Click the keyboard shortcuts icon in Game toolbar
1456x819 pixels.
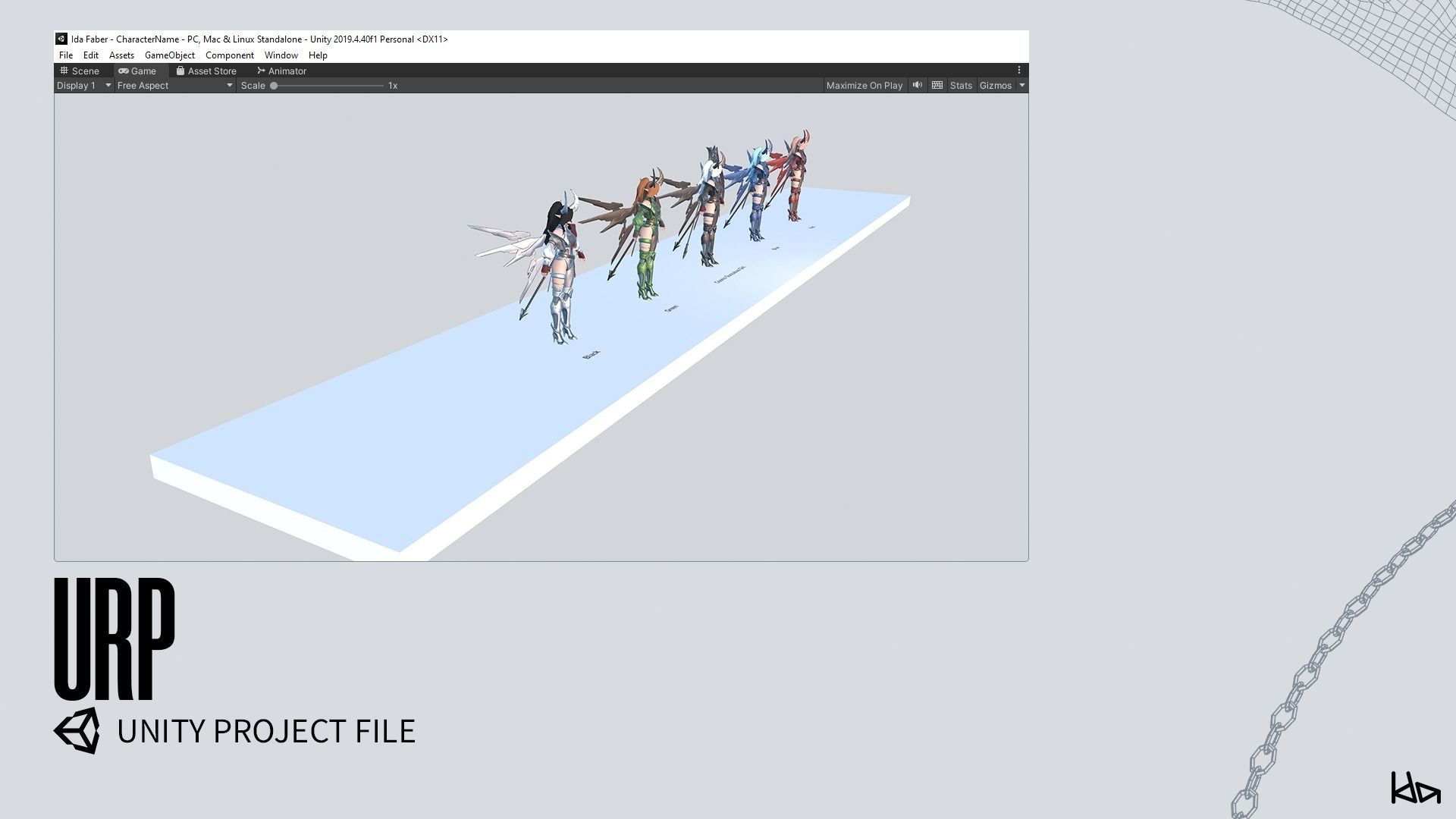tap(937, 86)
